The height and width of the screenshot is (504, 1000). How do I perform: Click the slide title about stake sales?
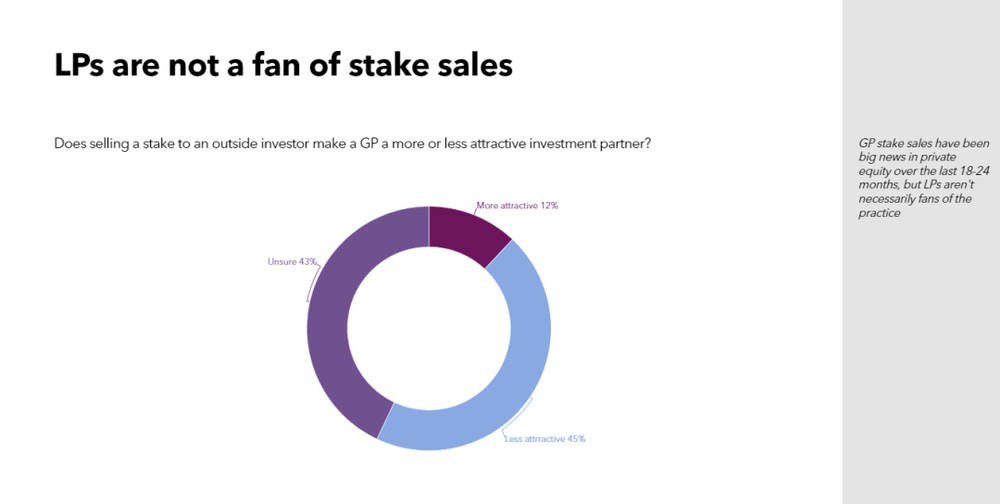click(283, 66)
